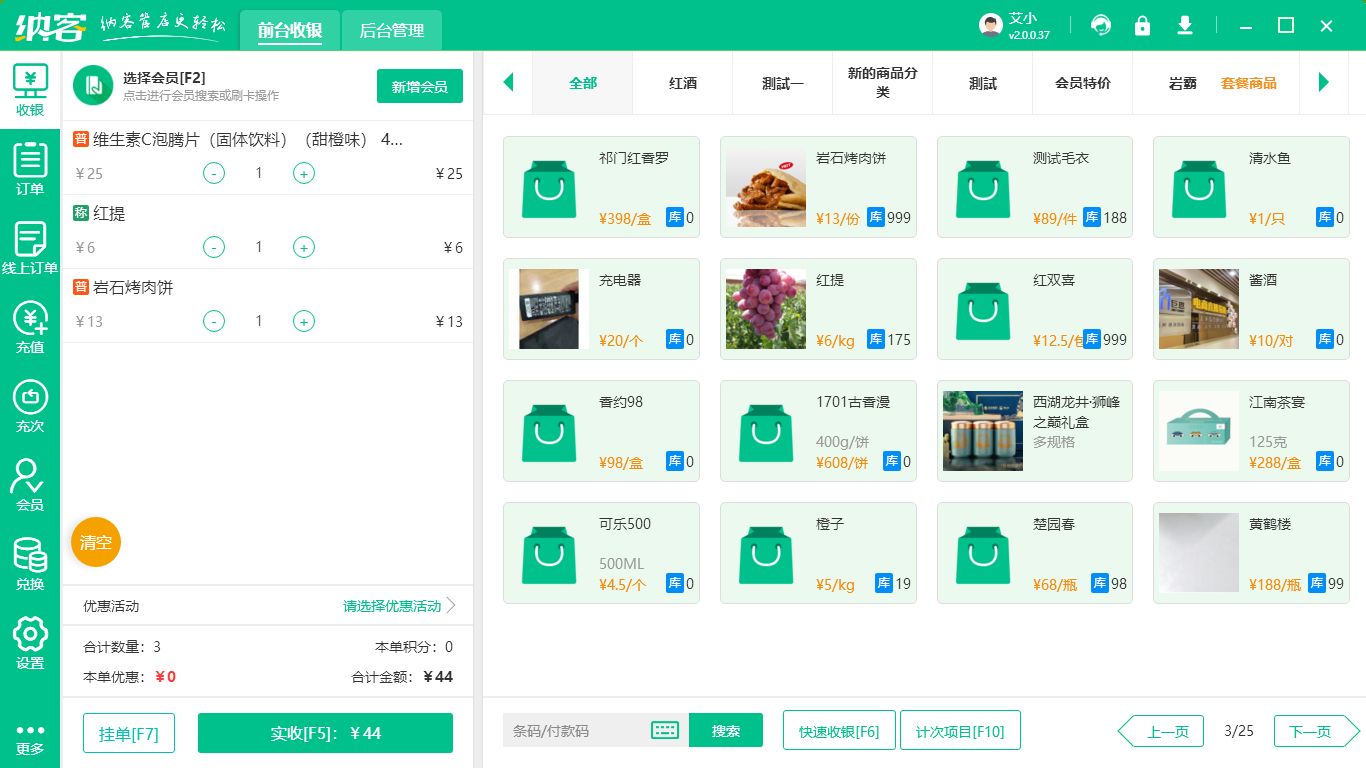Open the 设置 settings sidebar icon
The width and height of the screenshot is (1366, 768).
[x=30, y=637]
